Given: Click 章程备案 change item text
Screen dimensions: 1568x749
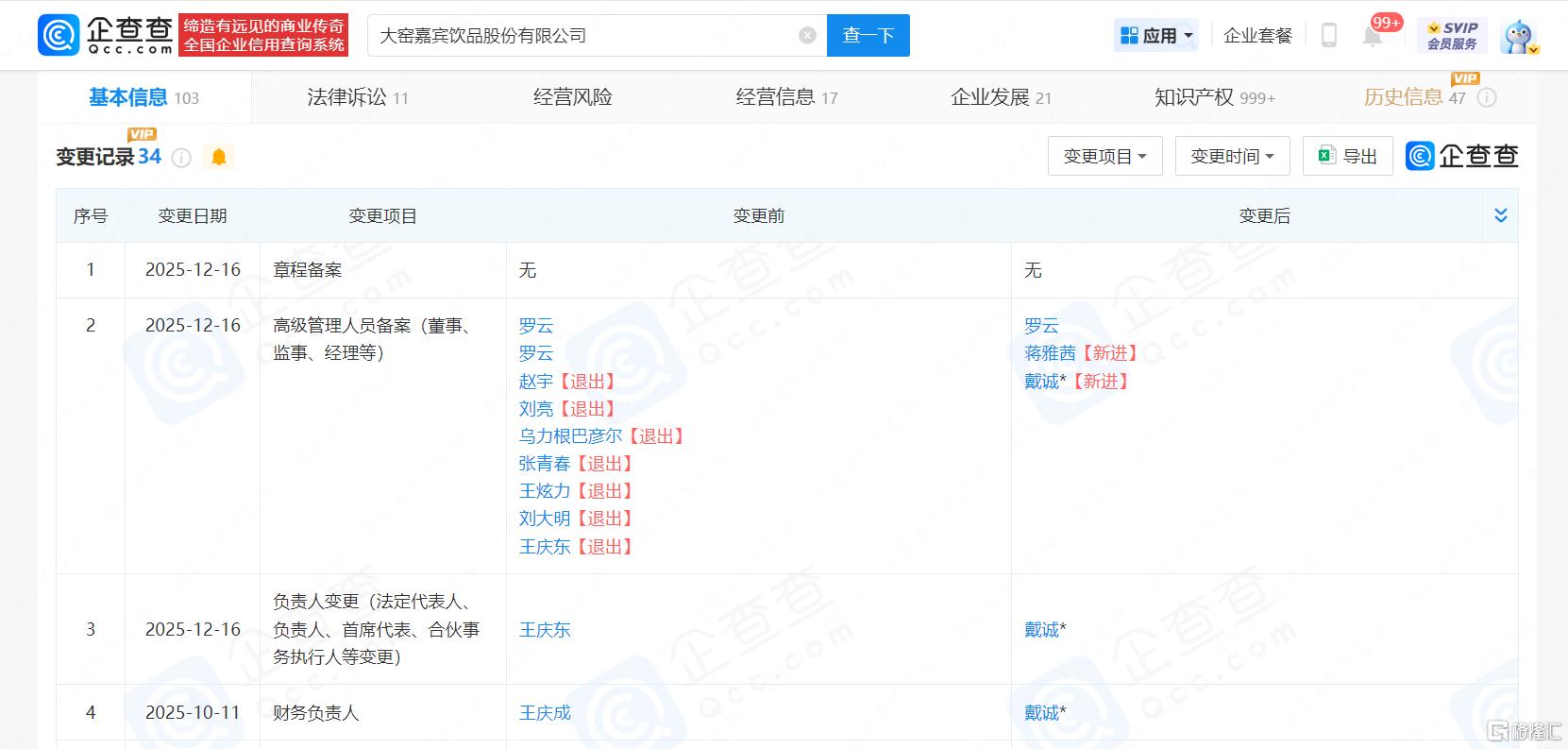Looking at the screenshot, I should click(x=308, y=270).
